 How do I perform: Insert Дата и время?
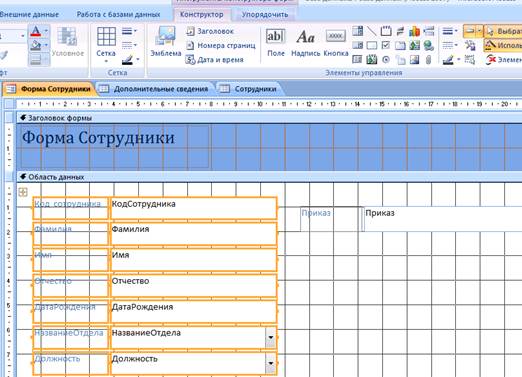click(x=215, y=60)
